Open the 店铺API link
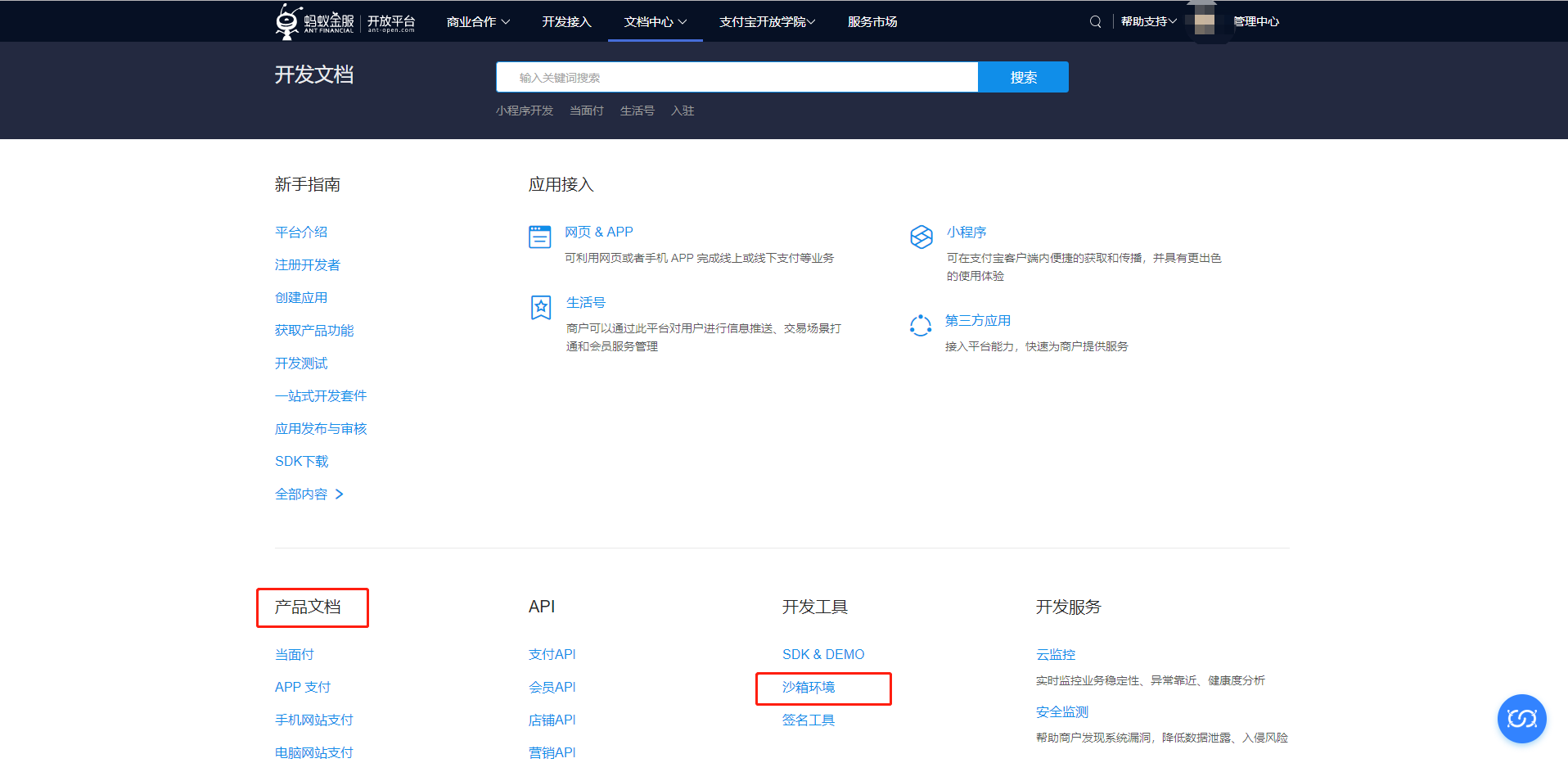Image resolution: width=1568 pixels, height=763 pixels. click(x=552, y=720)
